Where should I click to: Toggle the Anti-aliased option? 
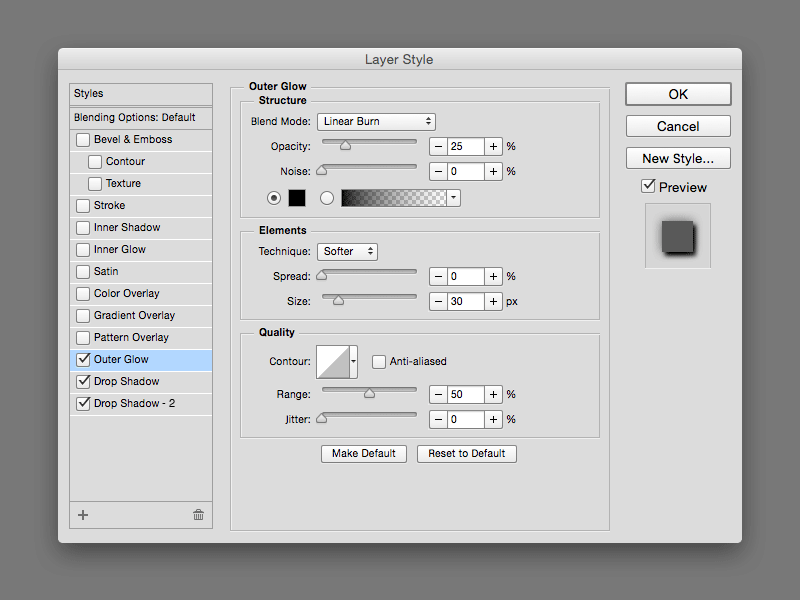(x=377, y=361)
